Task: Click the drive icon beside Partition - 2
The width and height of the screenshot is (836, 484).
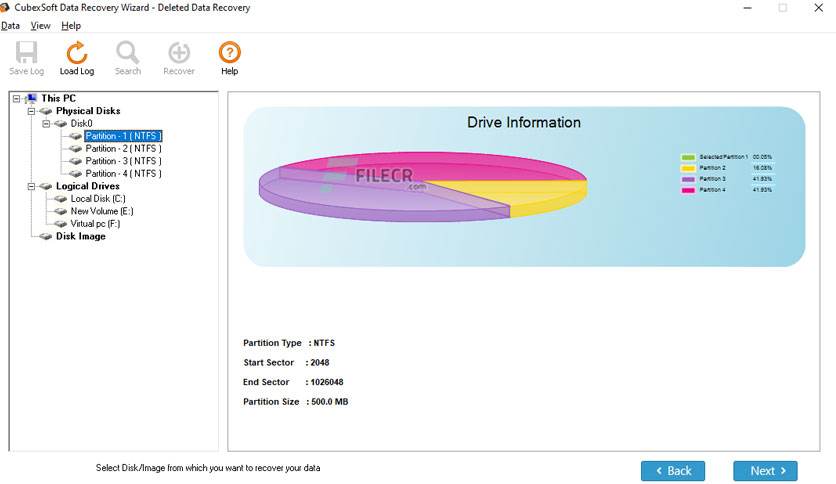Action: [x=75, y=149]
